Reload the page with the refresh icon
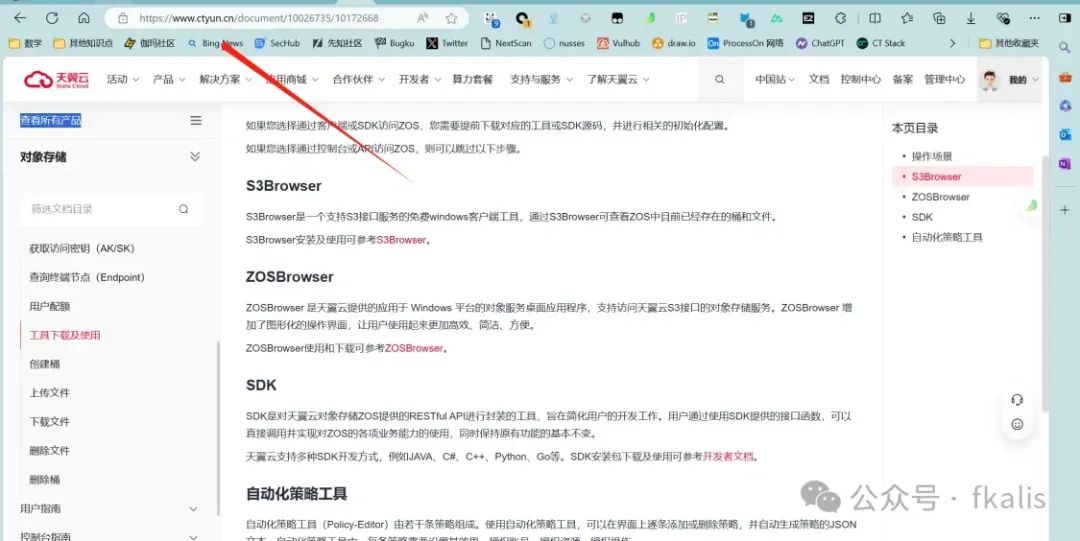Viewport: 1080px width, 541px height. [x=52, y=18]
